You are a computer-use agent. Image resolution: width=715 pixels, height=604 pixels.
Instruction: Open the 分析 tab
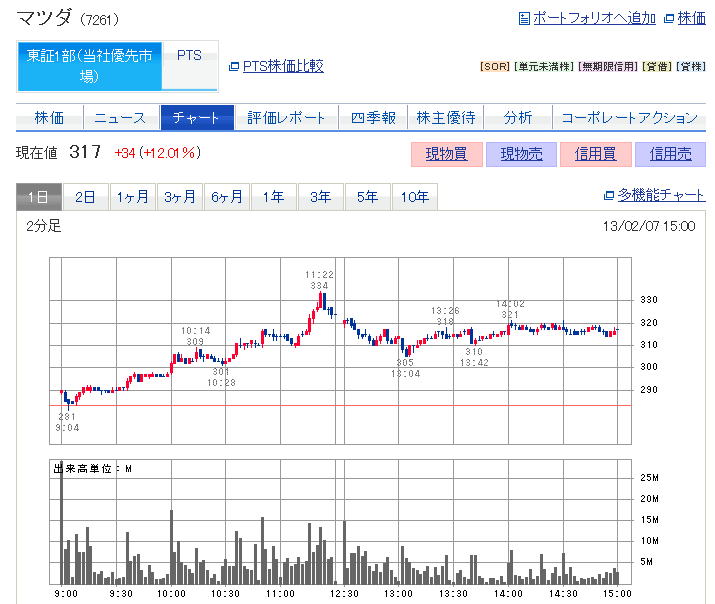517,117
